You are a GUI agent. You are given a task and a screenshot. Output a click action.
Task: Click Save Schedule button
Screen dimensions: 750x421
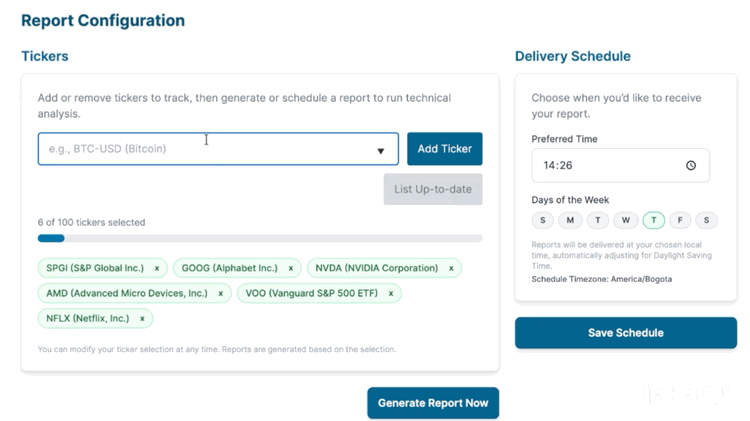coord(625,333)
